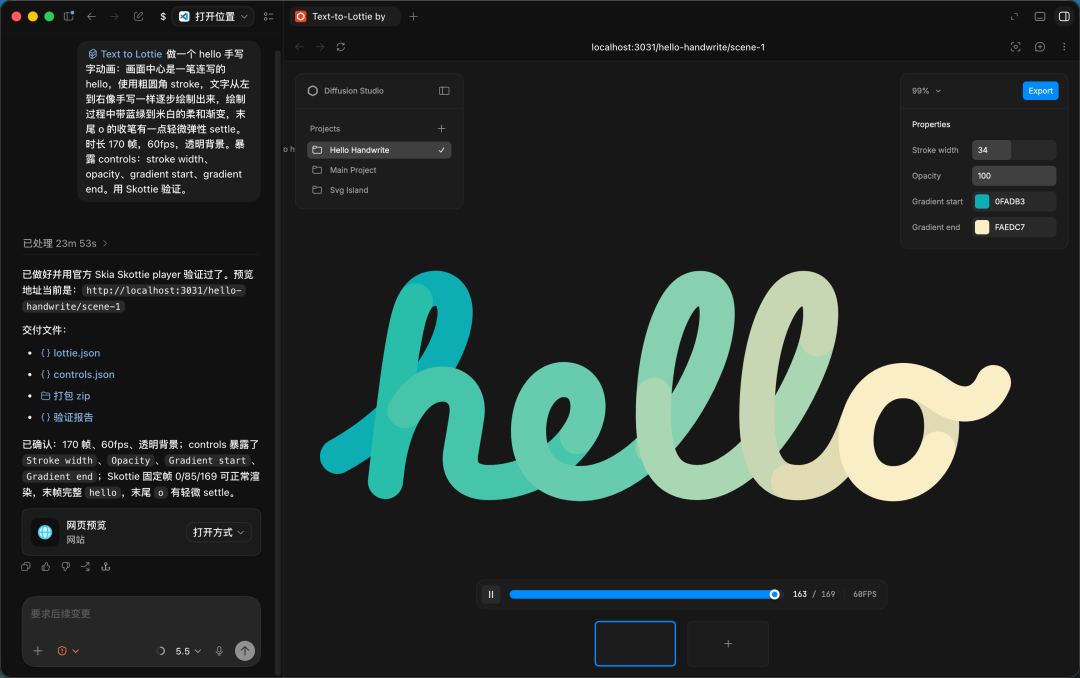Select the Text-to-Lottie browser tab

click(x=344, y=17)
